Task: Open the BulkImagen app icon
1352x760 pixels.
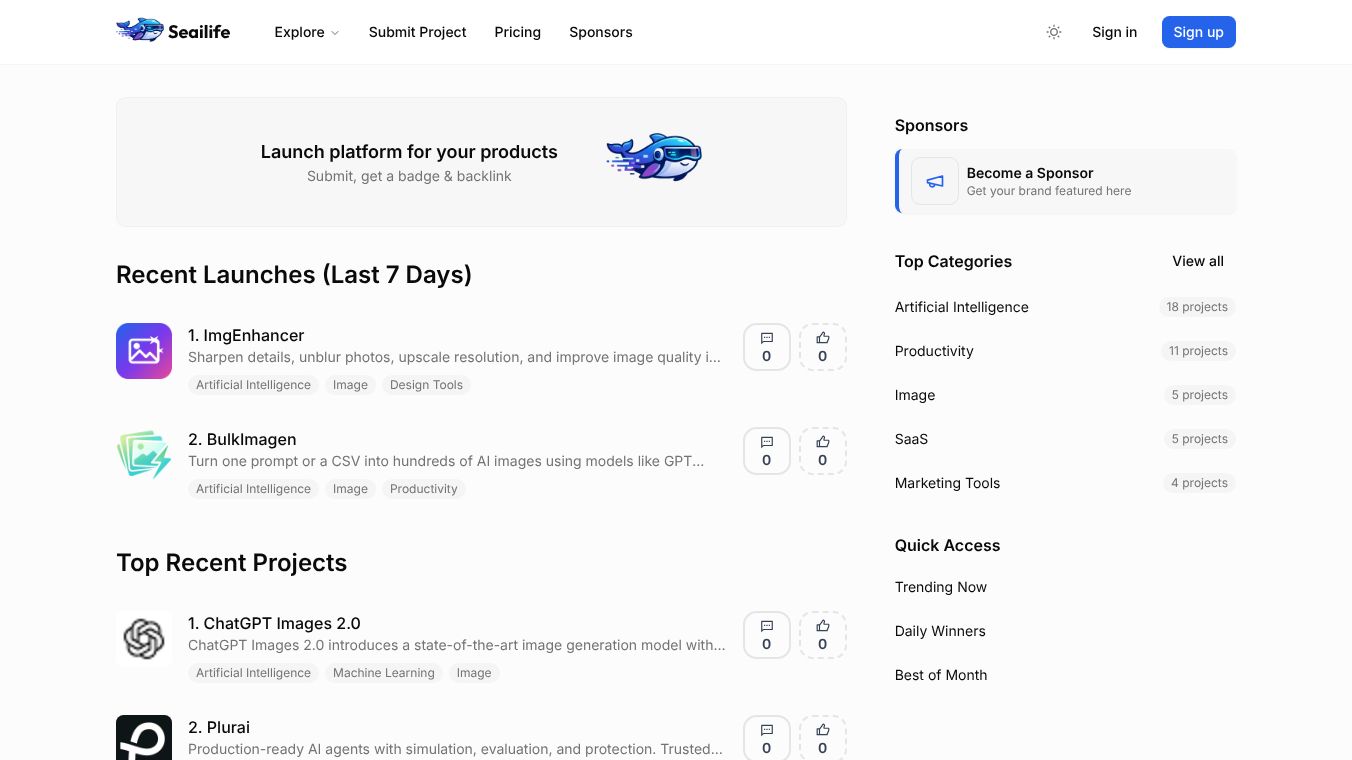Action: coord(144,455)
